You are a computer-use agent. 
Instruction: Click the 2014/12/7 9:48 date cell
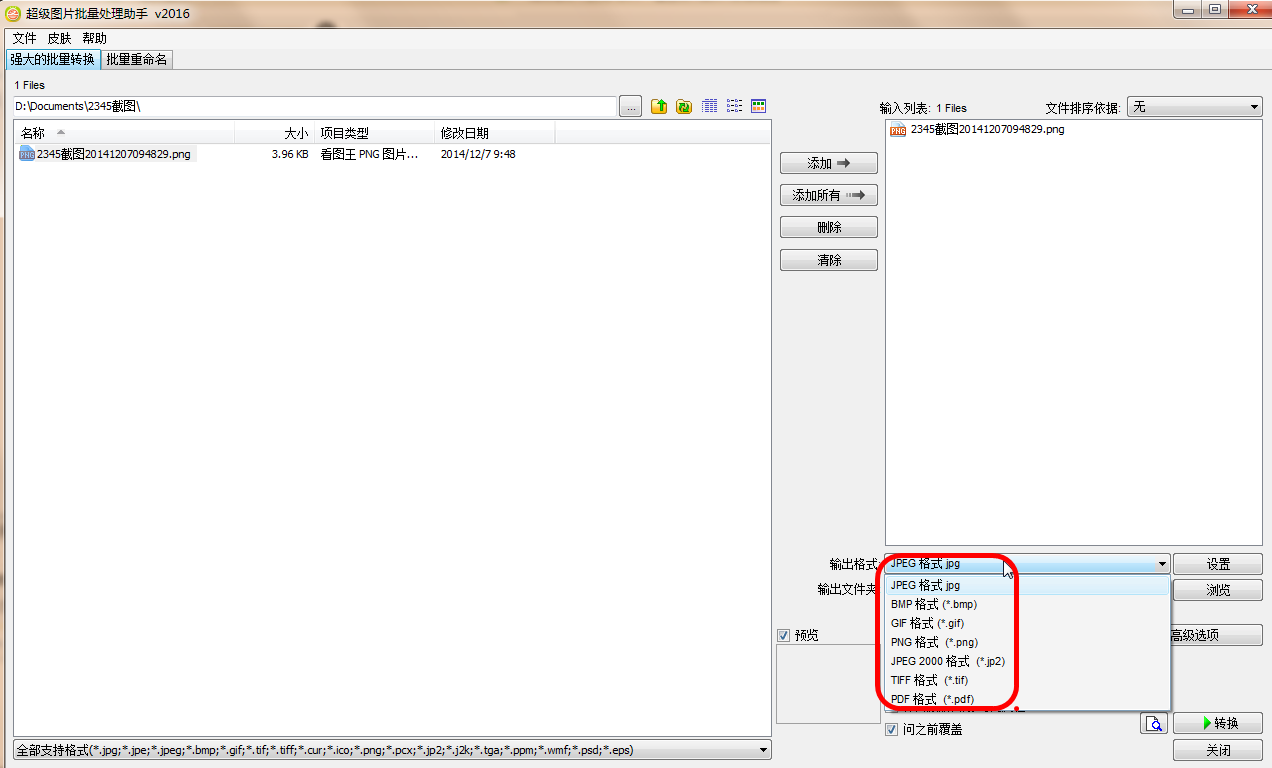point(478,154)
